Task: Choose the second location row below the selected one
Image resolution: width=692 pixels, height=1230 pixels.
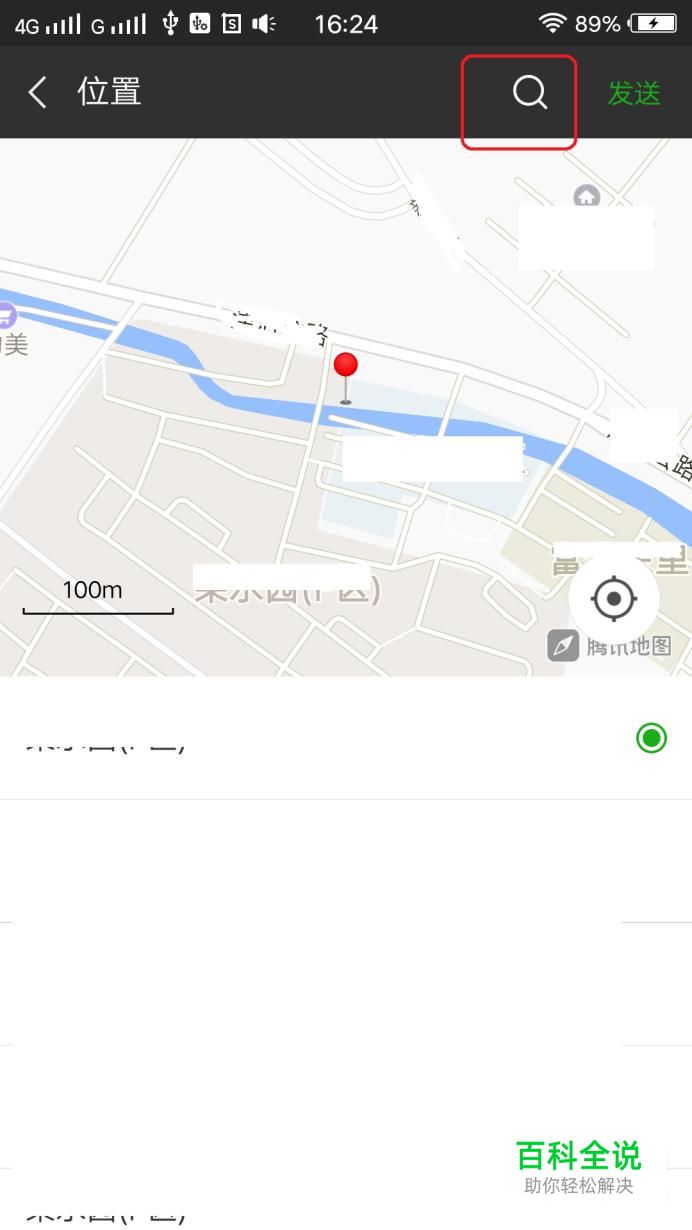Action: pos(346,862)
